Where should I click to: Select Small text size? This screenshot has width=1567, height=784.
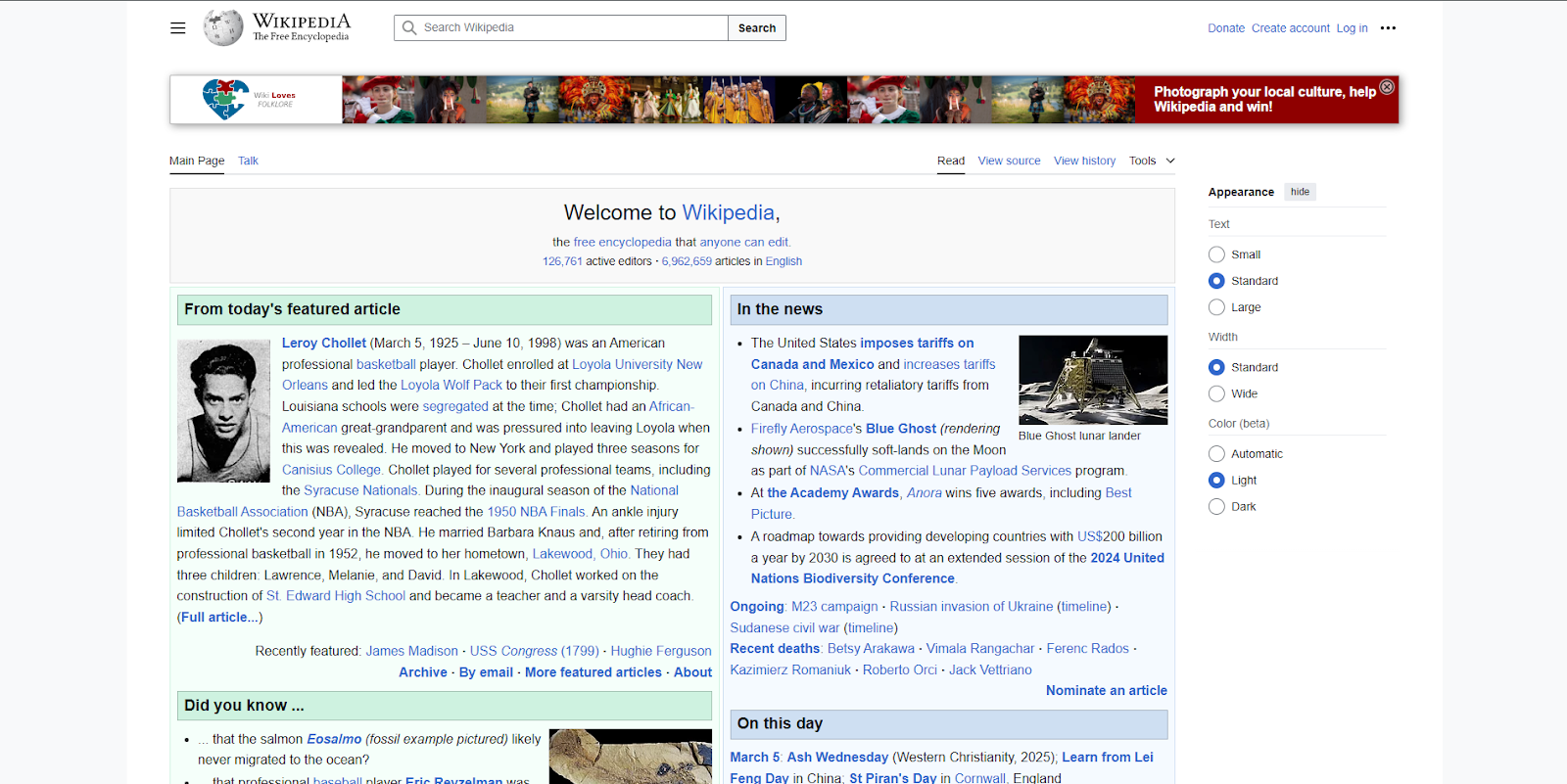(x=1216, y=254)
